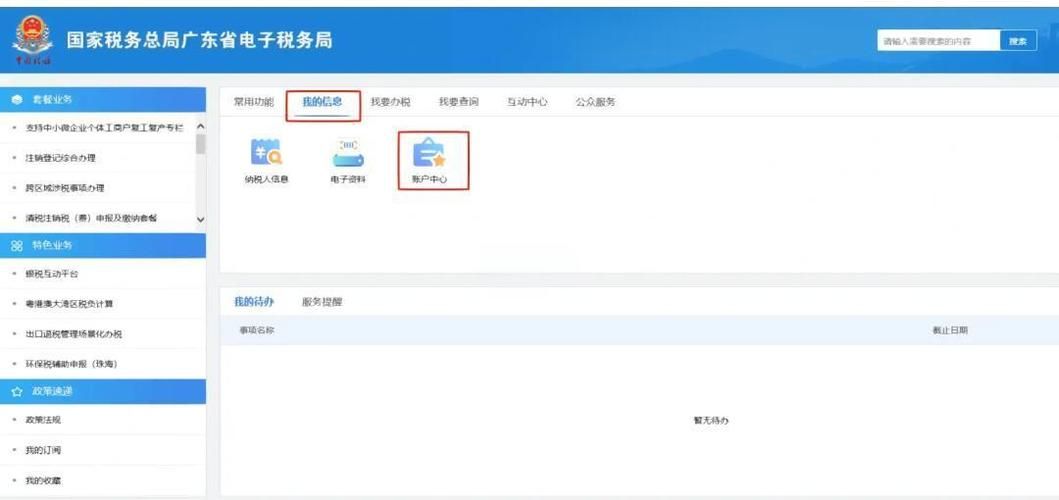Click the 截止日期 column header
The height and width of the screenshot is (500, 1059).
pyautogui.click(x=950, y=330)
